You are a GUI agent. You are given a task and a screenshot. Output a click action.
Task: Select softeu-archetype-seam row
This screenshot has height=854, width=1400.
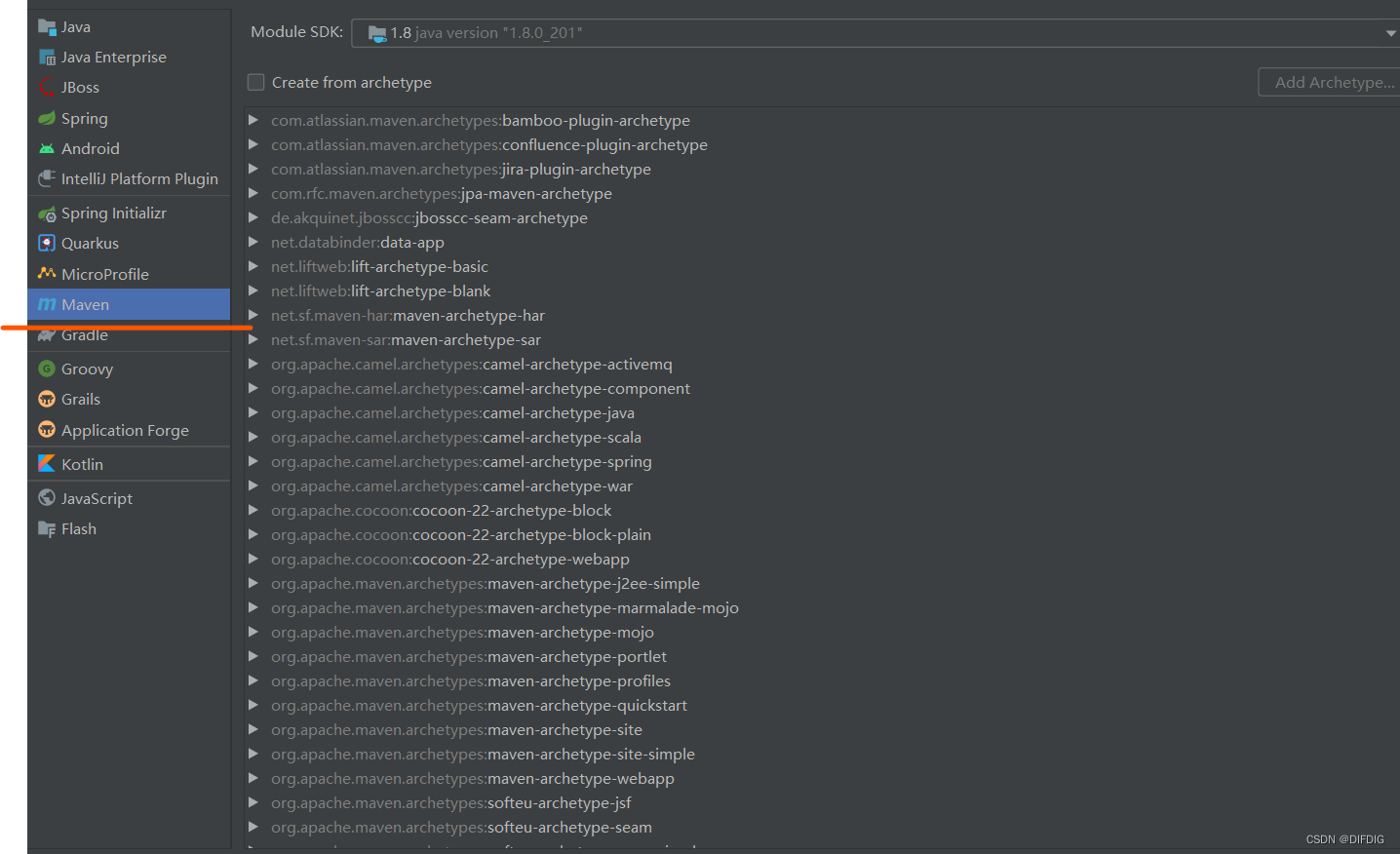(822, 827)
